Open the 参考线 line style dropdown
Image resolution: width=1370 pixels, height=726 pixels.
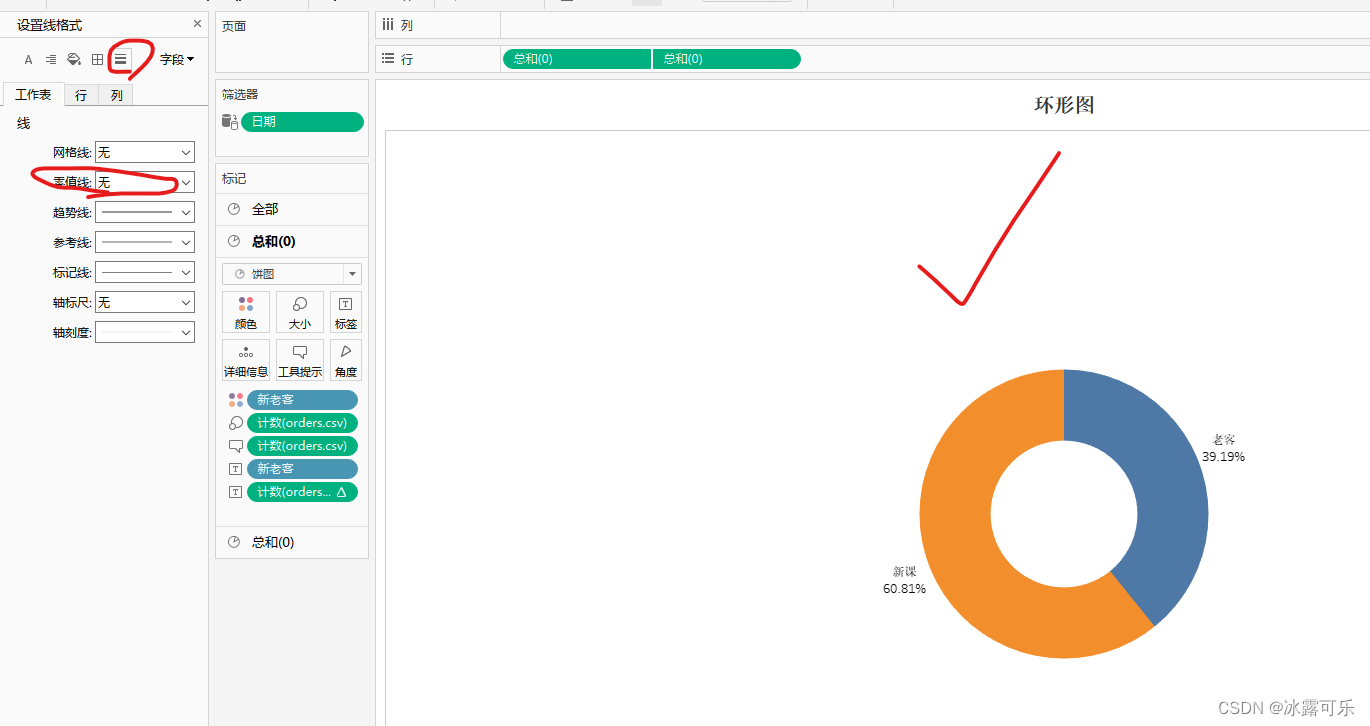[x=145, y=242]
